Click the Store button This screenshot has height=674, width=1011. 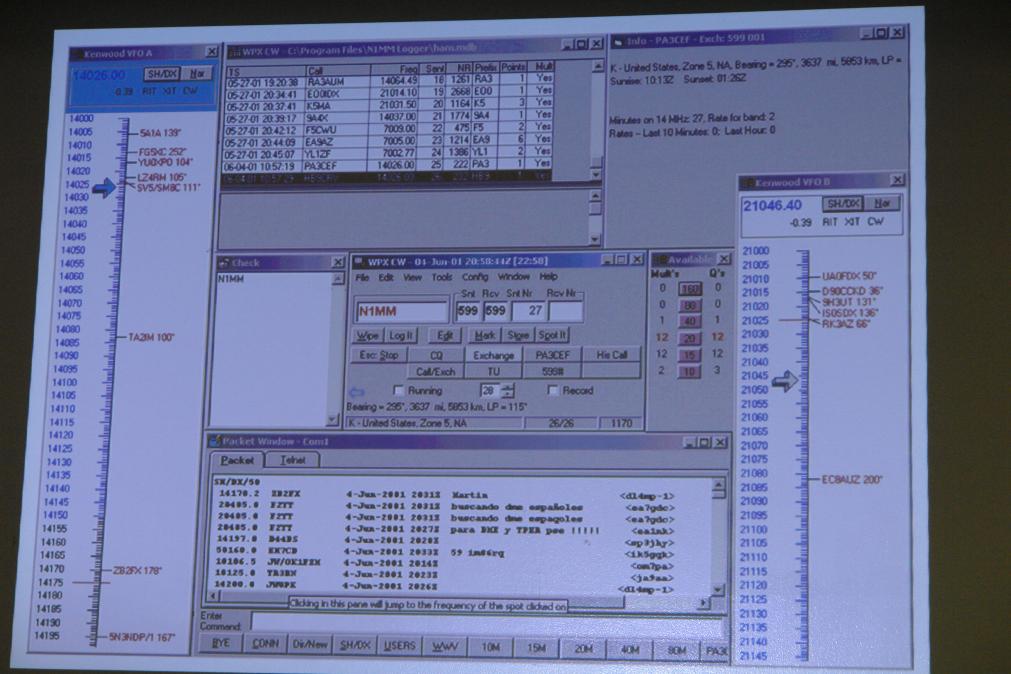coord(517,335)
